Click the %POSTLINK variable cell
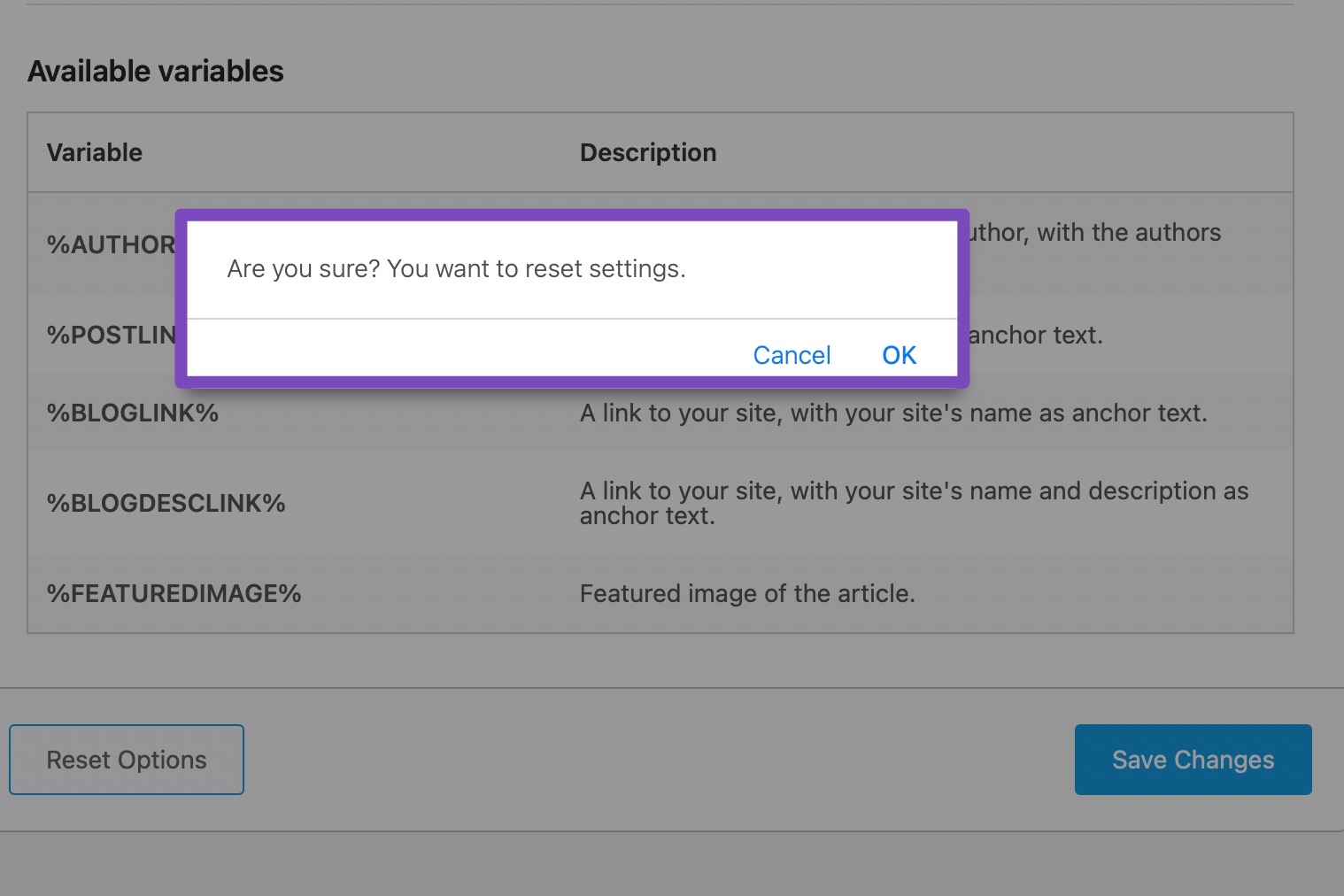The image size is (1344, 896). pyautogui.click(x=111, y=335)
